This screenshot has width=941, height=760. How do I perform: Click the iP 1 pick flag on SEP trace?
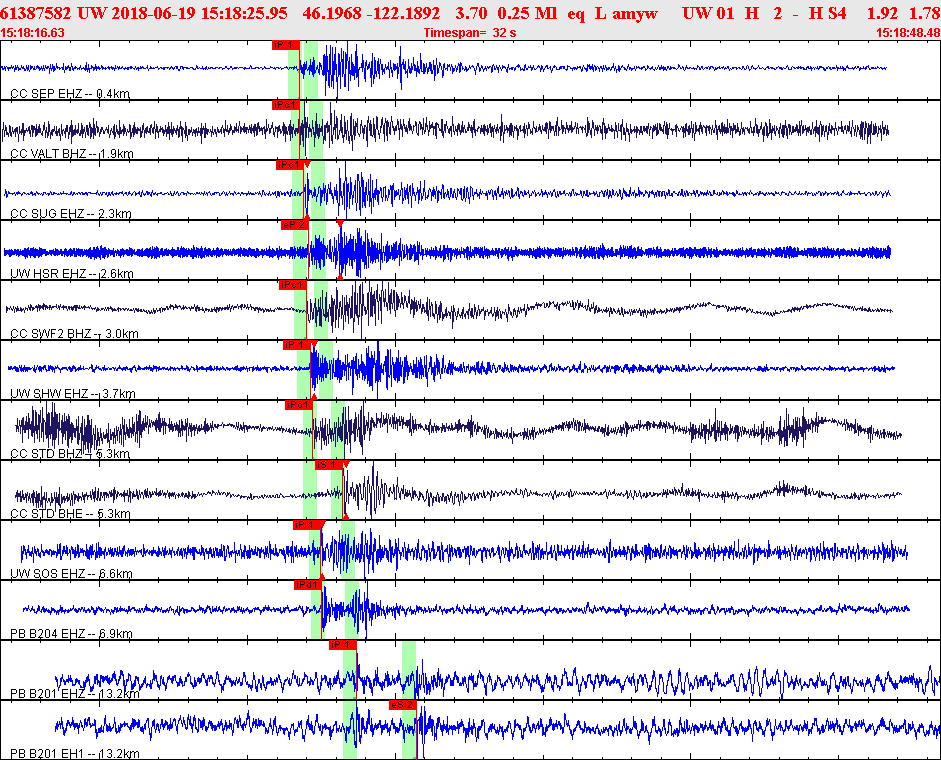coord(285,45)
